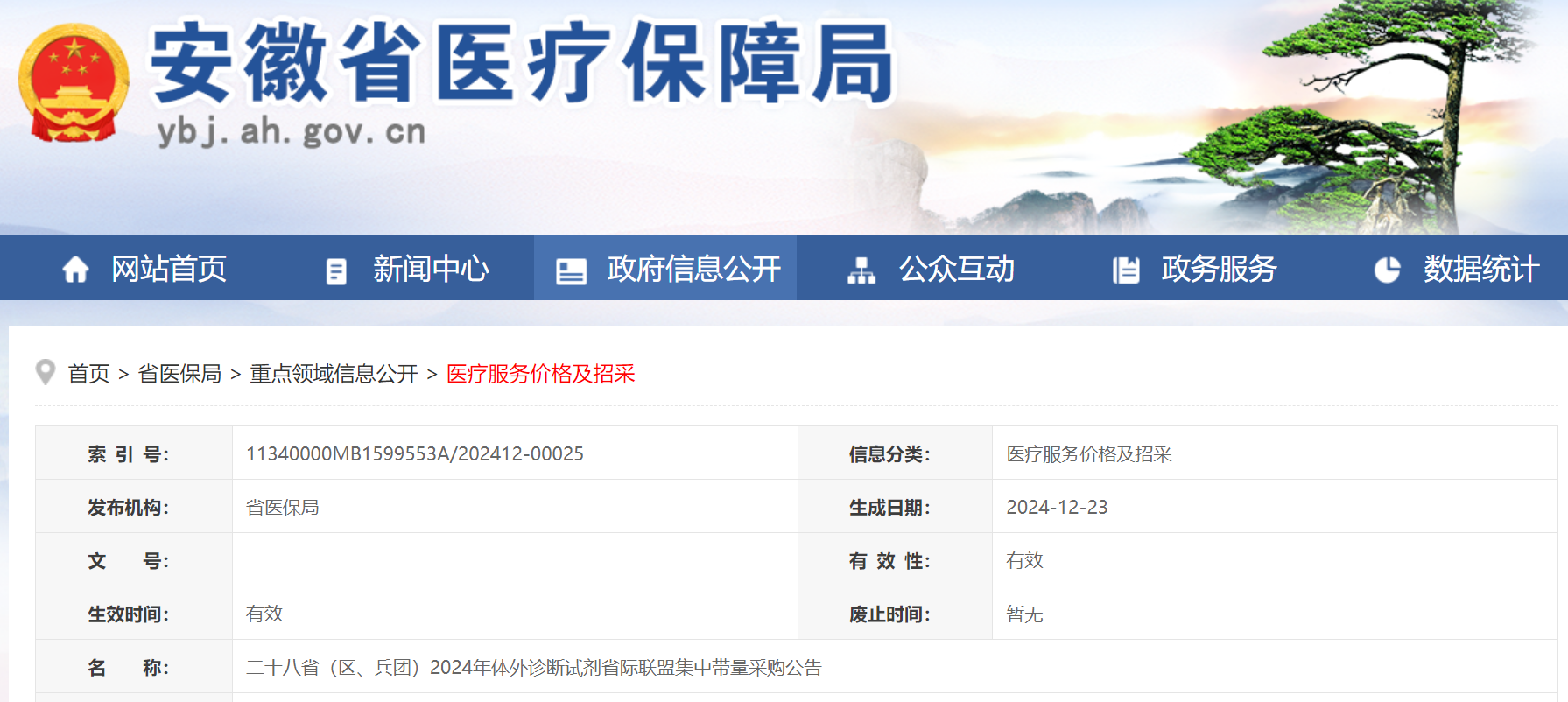Image resolution: width=1568 pixels, height=702 pixels.
Task: Open 数据统计 from the navigation bar
Action: (1480, 269)
